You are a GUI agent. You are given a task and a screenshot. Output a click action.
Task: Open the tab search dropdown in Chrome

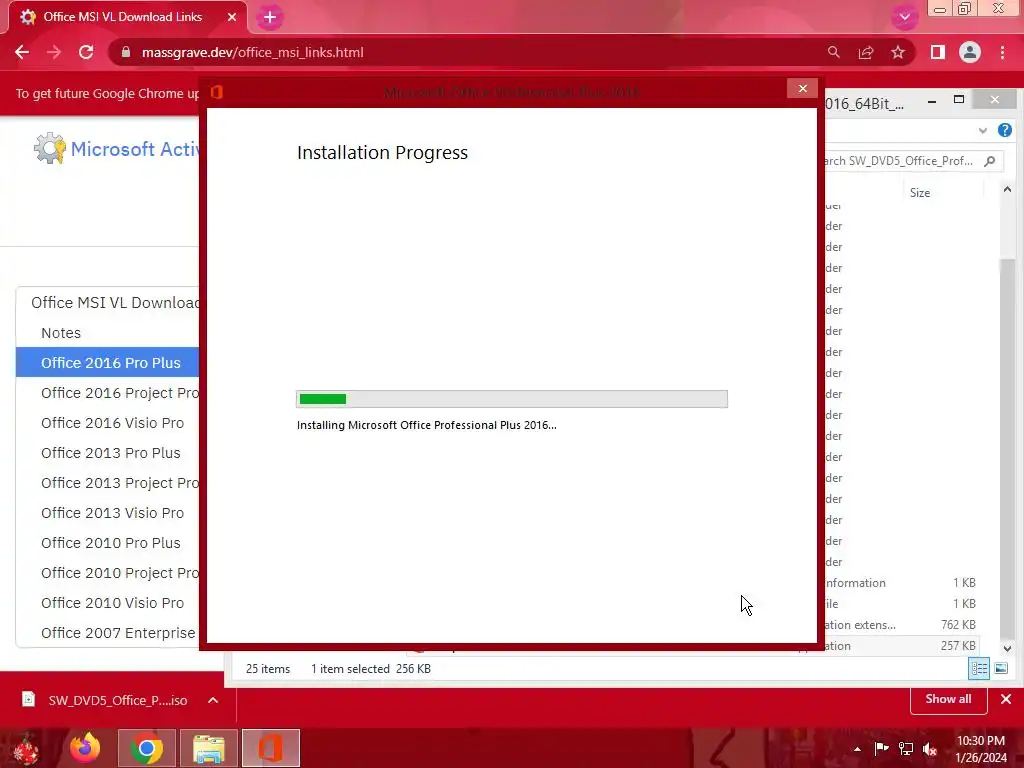(904, 17)
